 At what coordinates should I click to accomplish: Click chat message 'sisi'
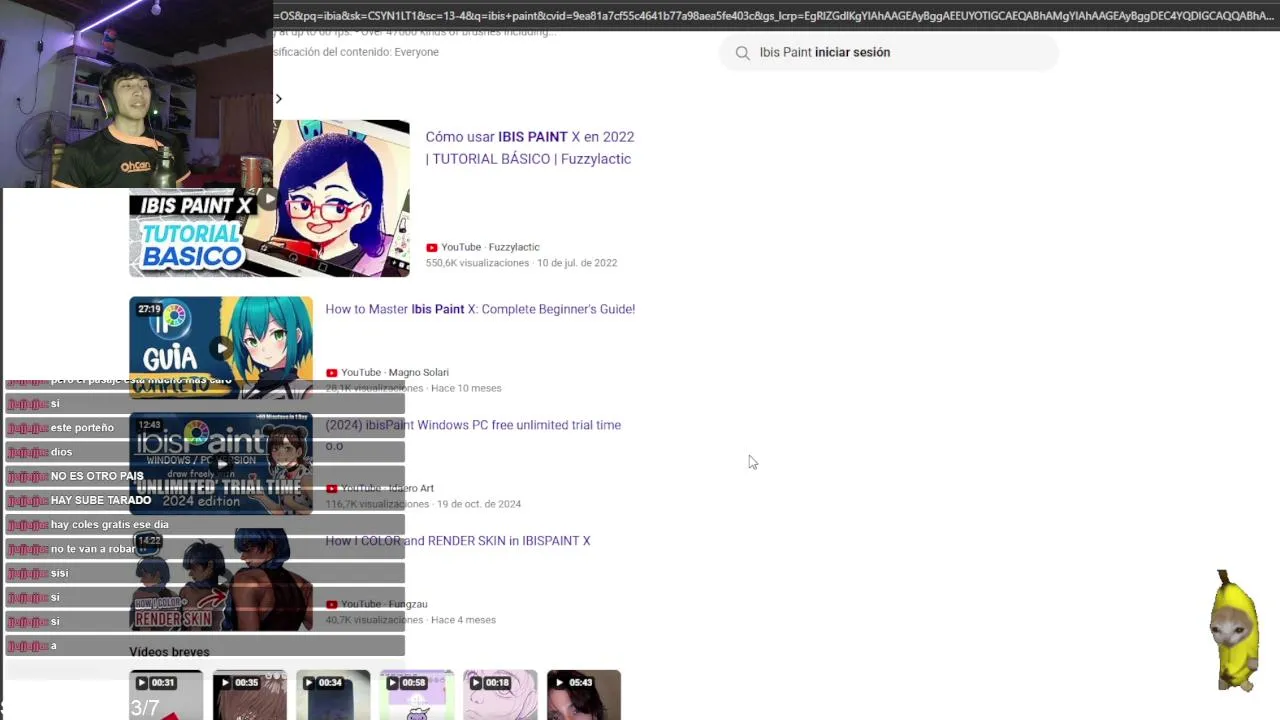click(x=59, y=573)
